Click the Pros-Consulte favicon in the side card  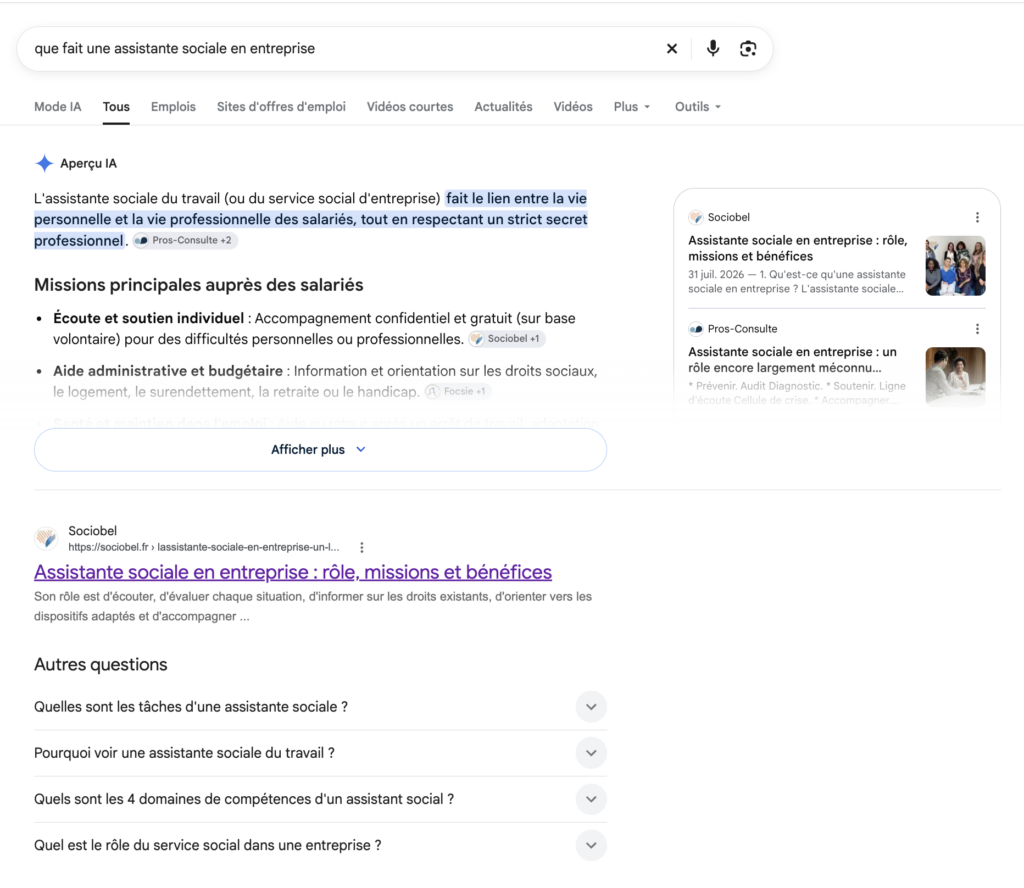click(x=696, y=329)
